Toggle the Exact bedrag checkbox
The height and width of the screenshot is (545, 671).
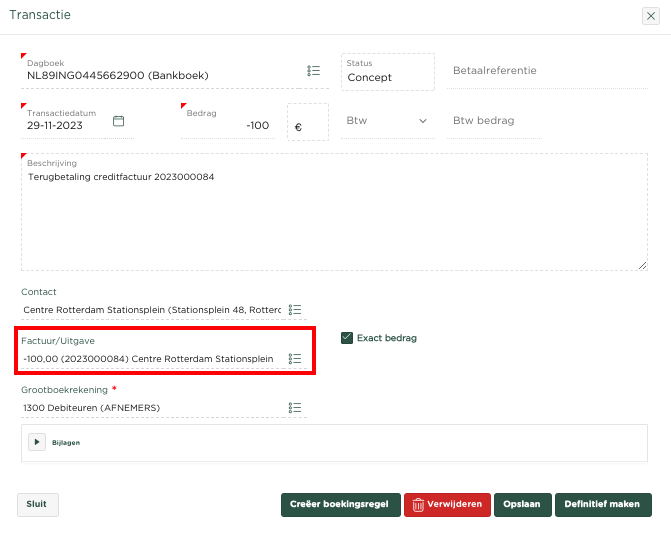pos(347,338)
